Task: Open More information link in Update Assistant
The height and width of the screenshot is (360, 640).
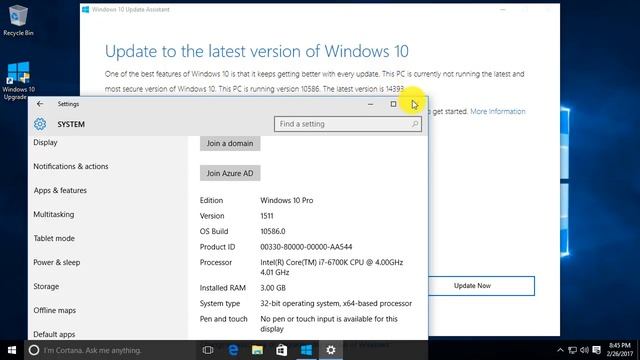Action: (x=498, y=111)
